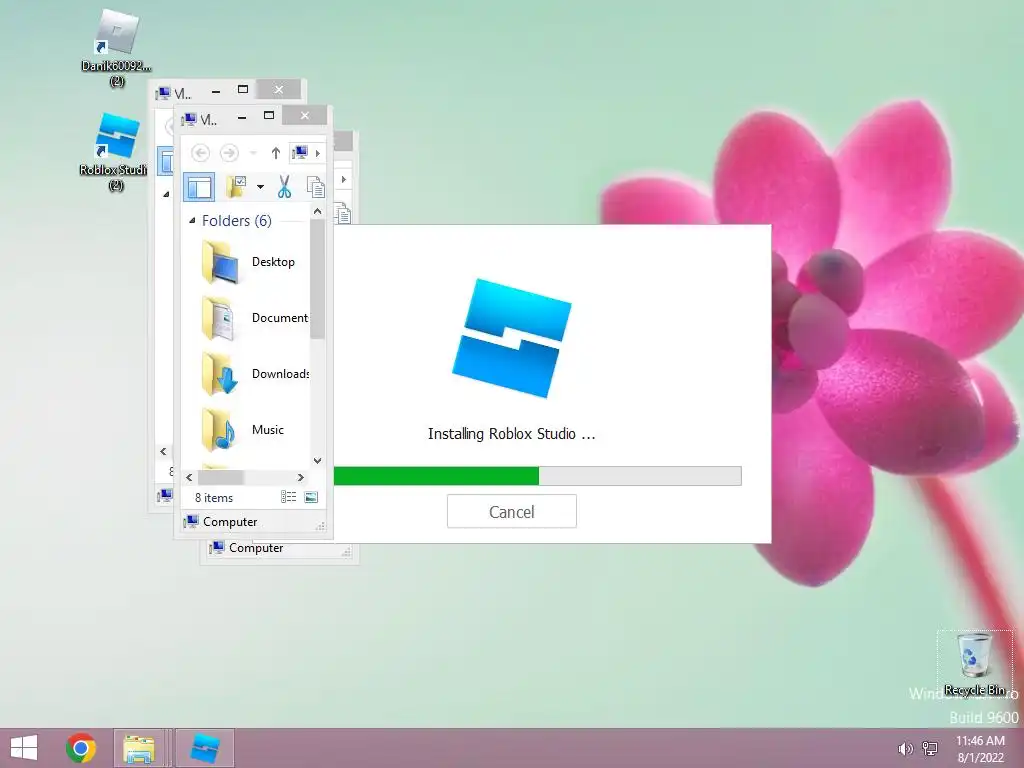
Task: Select the Roblox Studio desktop shortcut
Action: pyautogui.click(x=115, y=152)
